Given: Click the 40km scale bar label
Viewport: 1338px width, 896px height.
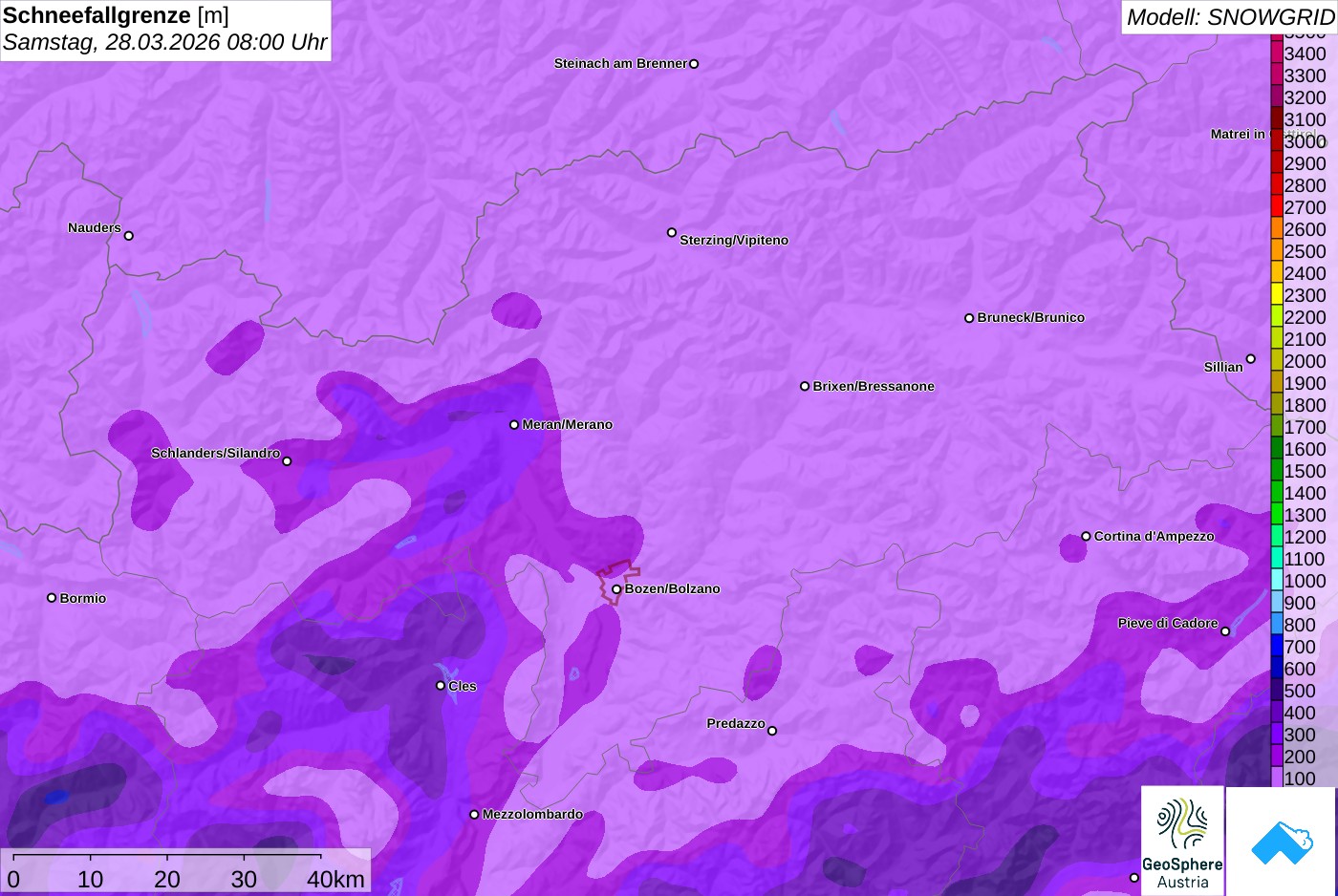Looking at the screenshot, I should [335, 879].
